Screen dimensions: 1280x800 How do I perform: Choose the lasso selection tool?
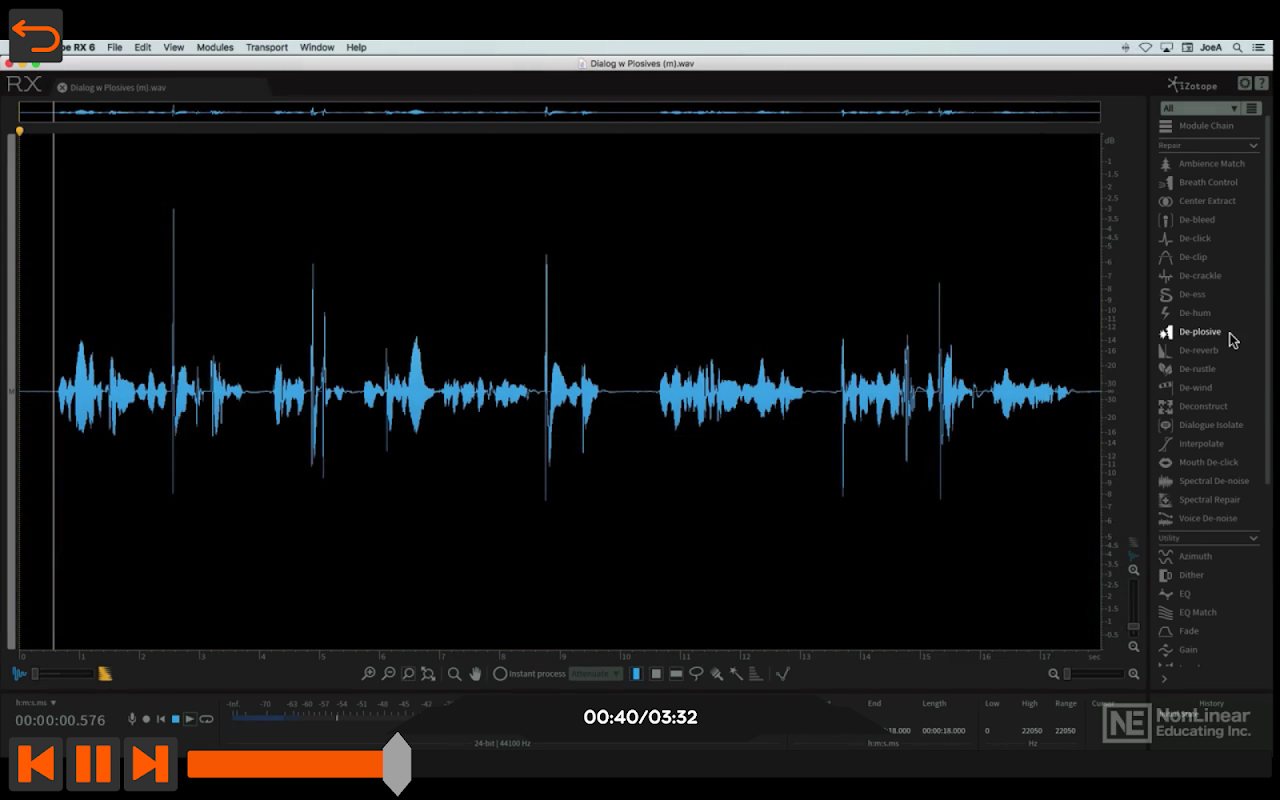pos(696,674)
